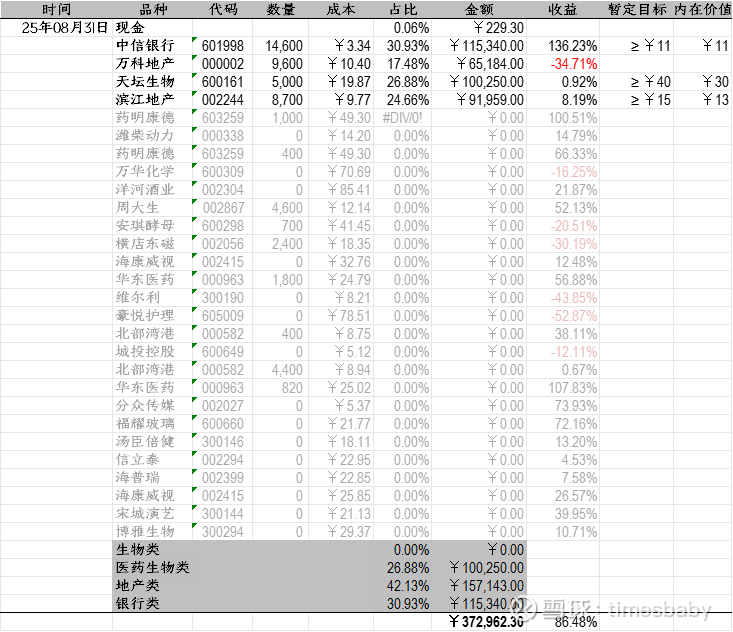Select quantity cell 14,600
Image resolution: width=733 pixels, height=632 pixels.
pyautogui.click(x=280, y=46)
